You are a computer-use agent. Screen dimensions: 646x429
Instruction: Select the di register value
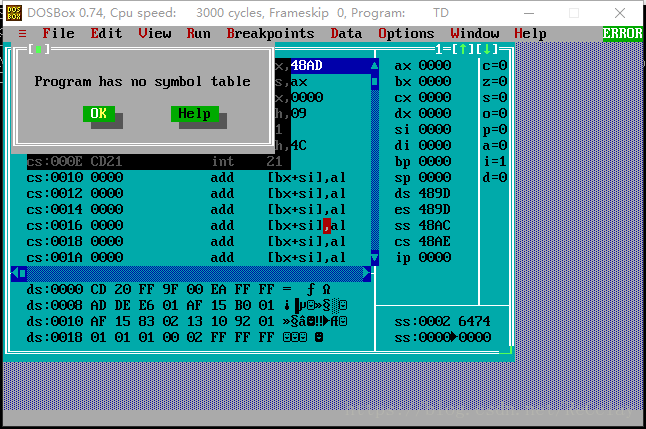click(x=435, y=145)
